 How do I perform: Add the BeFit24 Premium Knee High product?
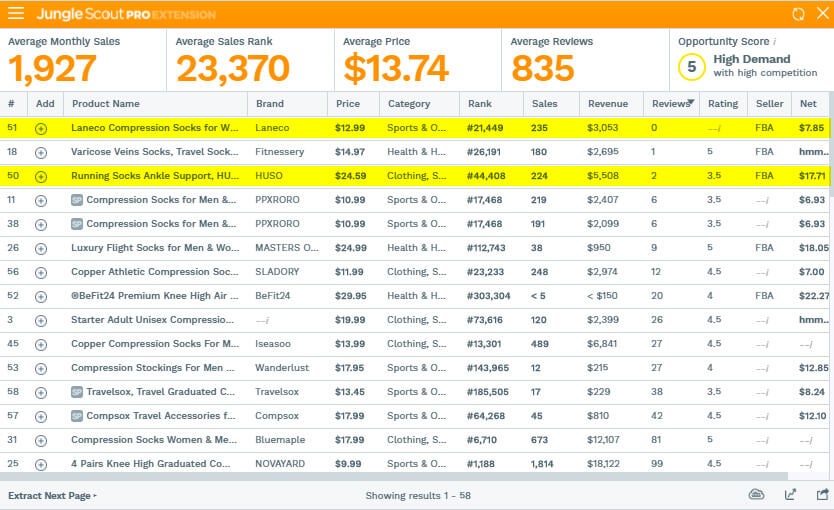point(41,296)
